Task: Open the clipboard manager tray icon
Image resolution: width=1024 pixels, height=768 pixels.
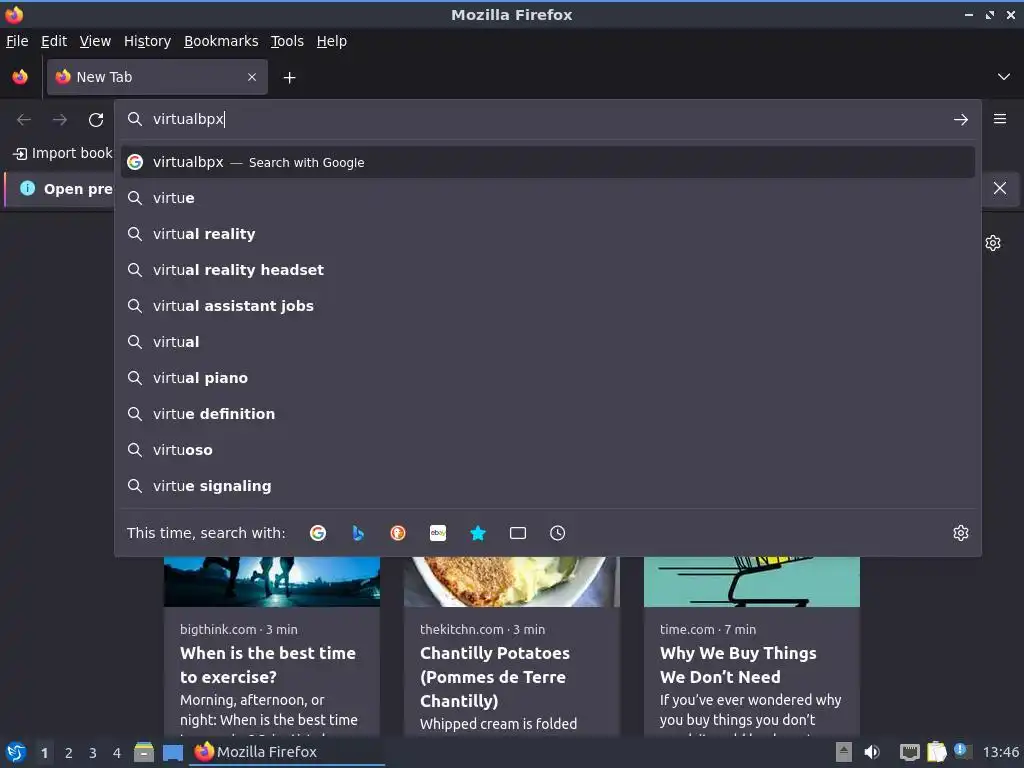Action: 936,752
